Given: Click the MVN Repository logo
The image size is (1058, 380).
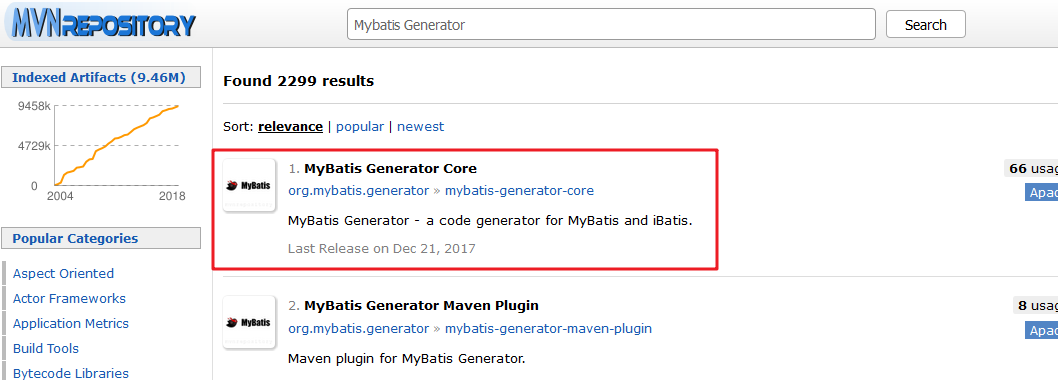Looking at the screenshot, I should coord(101,24).
